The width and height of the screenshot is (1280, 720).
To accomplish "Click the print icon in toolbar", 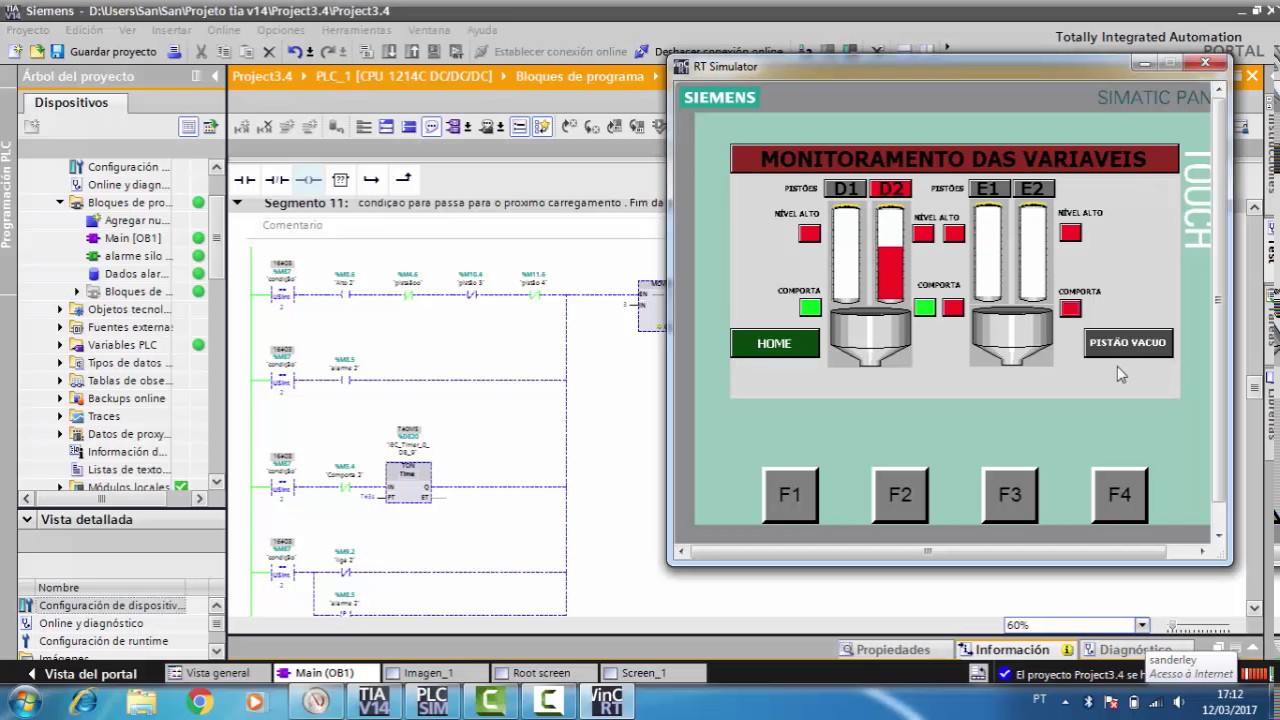I will 174,51.
